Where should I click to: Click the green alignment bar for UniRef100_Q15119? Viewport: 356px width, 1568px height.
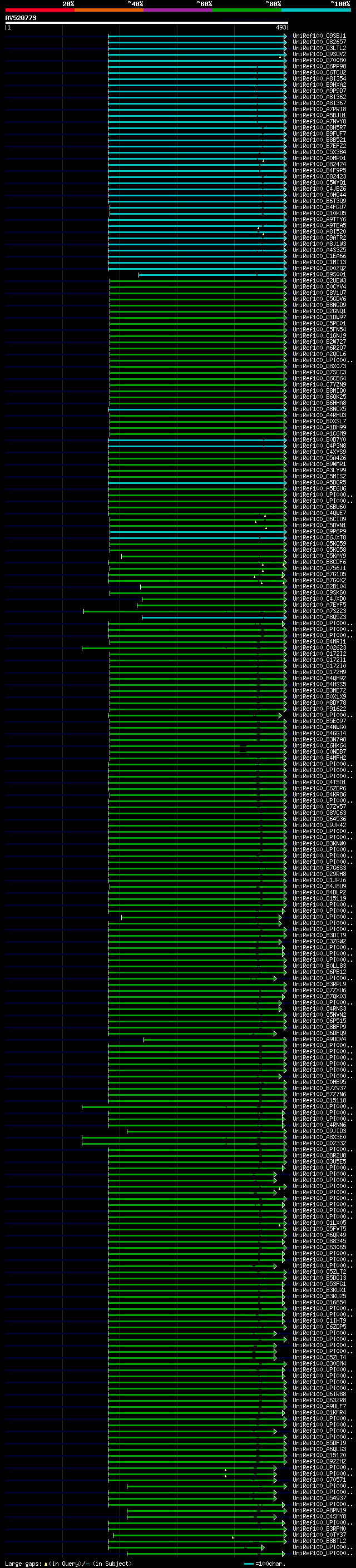tap(197, 898)
